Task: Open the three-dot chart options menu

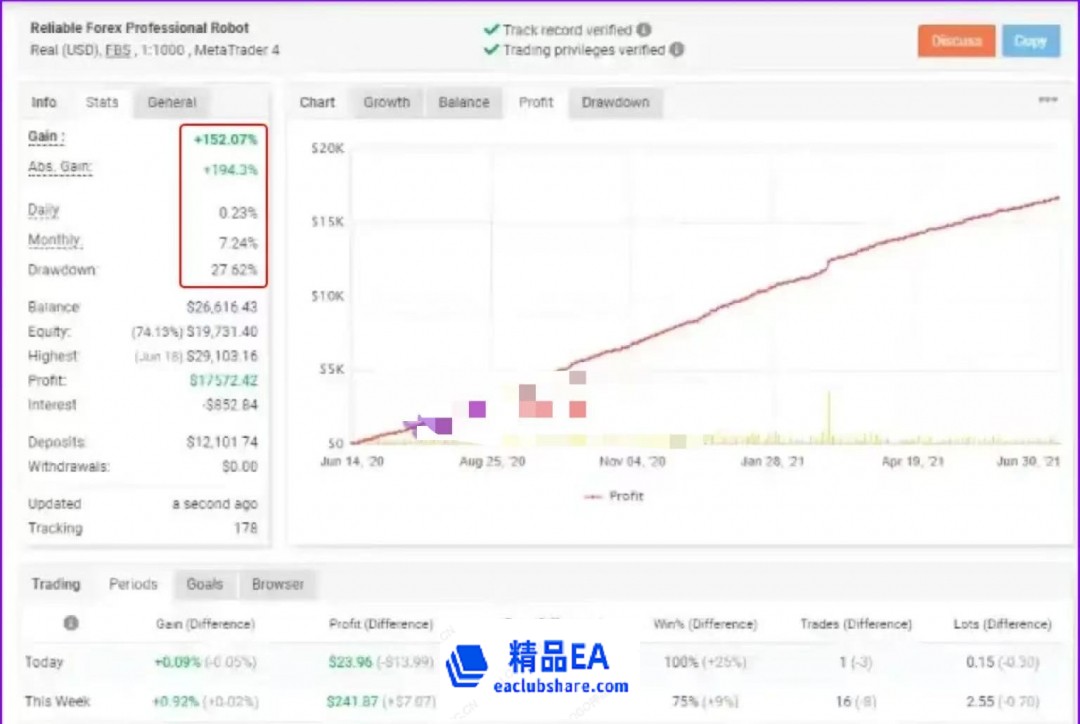Action: 1047,100
